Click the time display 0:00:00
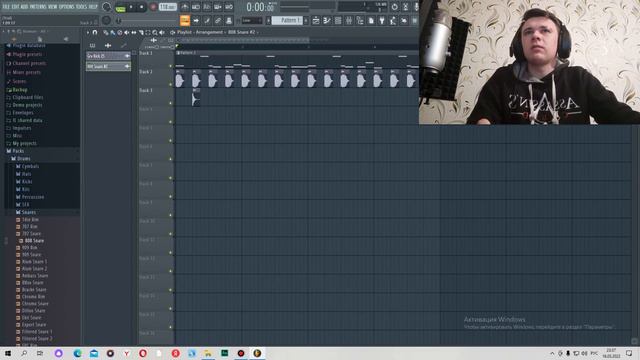640x360 pixels. [x=260, y=7]
